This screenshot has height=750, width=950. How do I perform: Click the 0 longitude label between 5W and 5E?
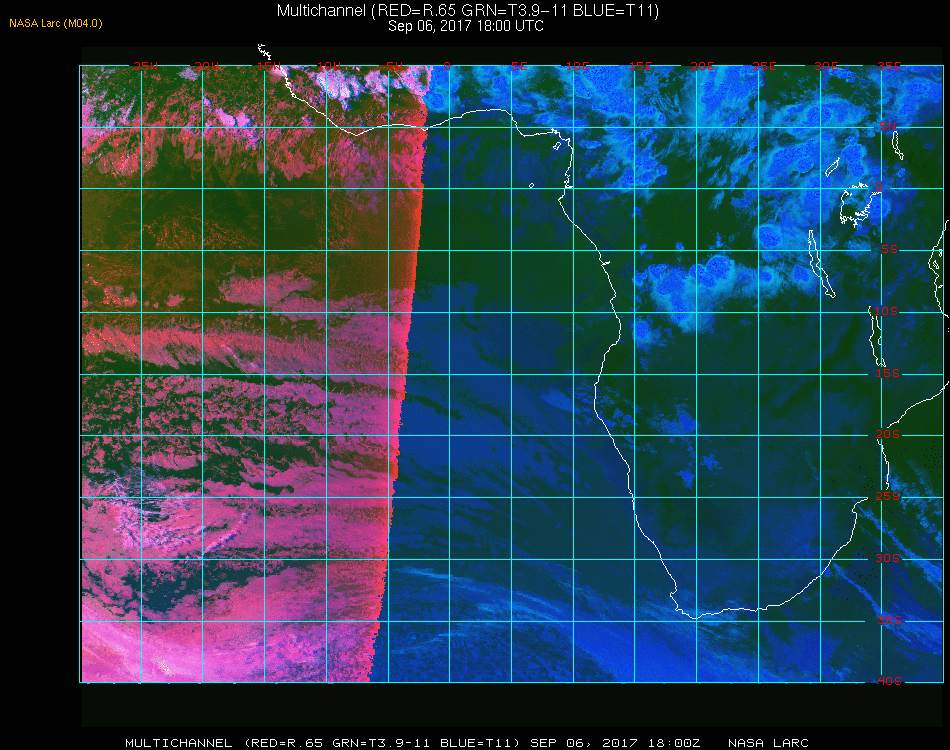(x=447, y=65)
